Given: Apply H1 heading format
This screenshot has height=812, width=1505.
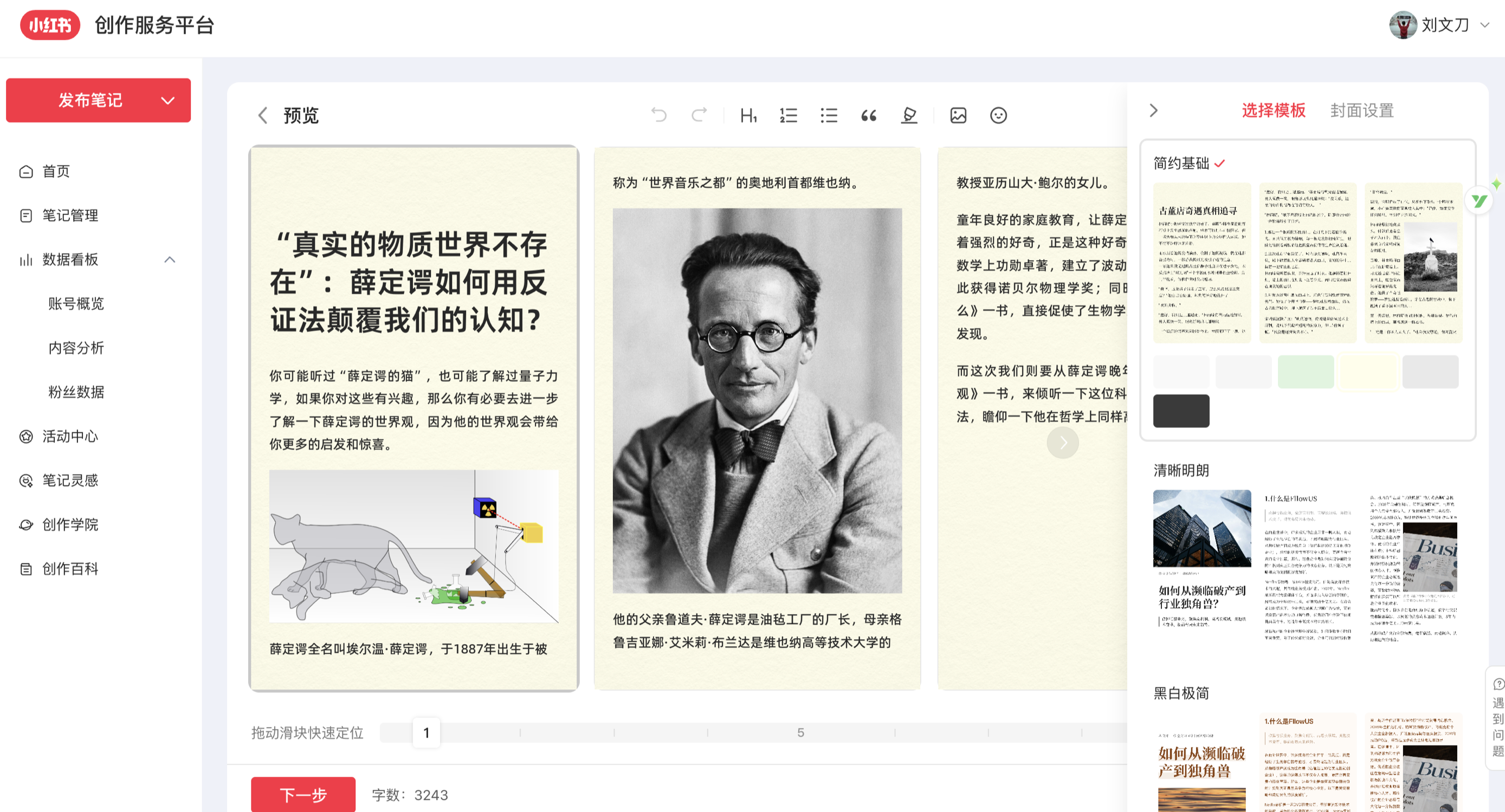Looking at the screenshot, I should pyautogui.click(x=748, y=115).
